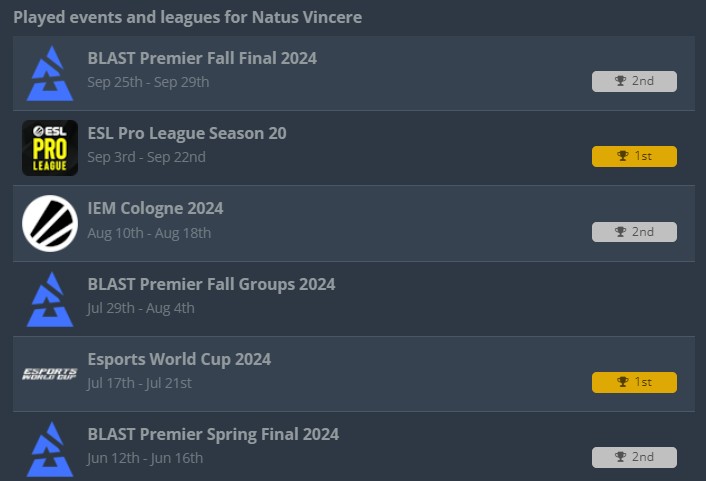The width and height of the screenshot is (706, 481).
Task: Open BLAST Premier Fall Groups 2024 event
Action: coord(211,284)
